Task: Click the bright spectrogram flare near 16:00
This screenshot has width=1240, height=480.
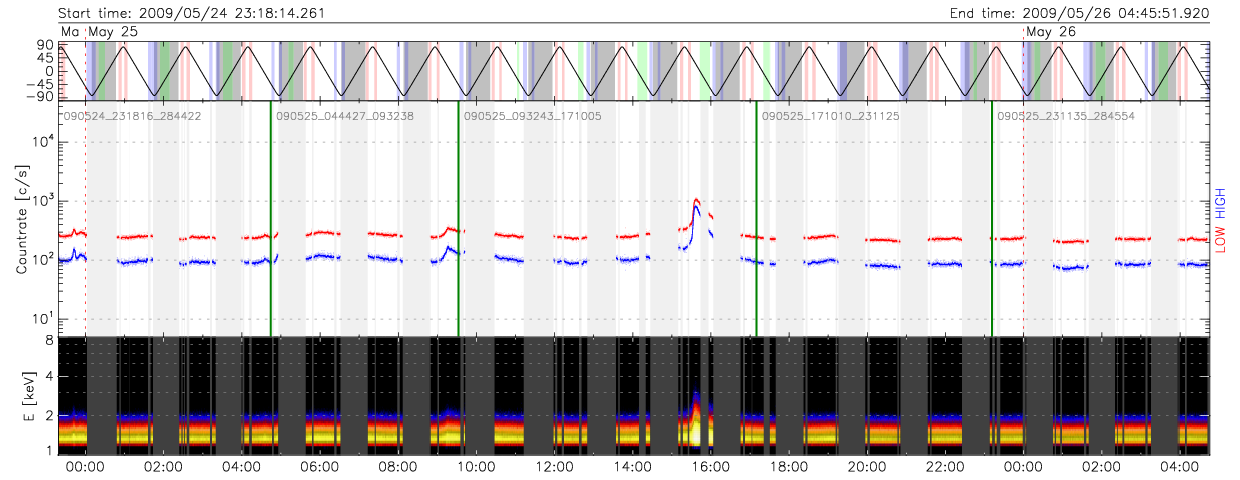Action: [696, 425]
